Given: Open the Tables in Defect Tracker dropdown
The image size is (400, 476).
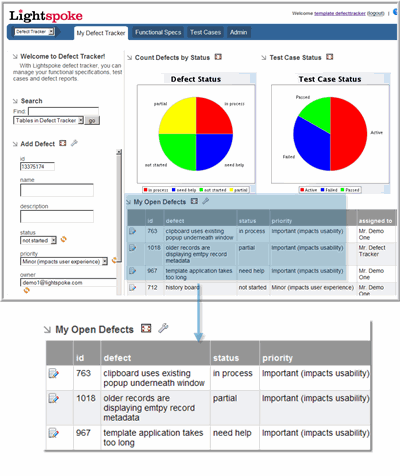Looking at the screenshot, I should [x=48, y=120].
